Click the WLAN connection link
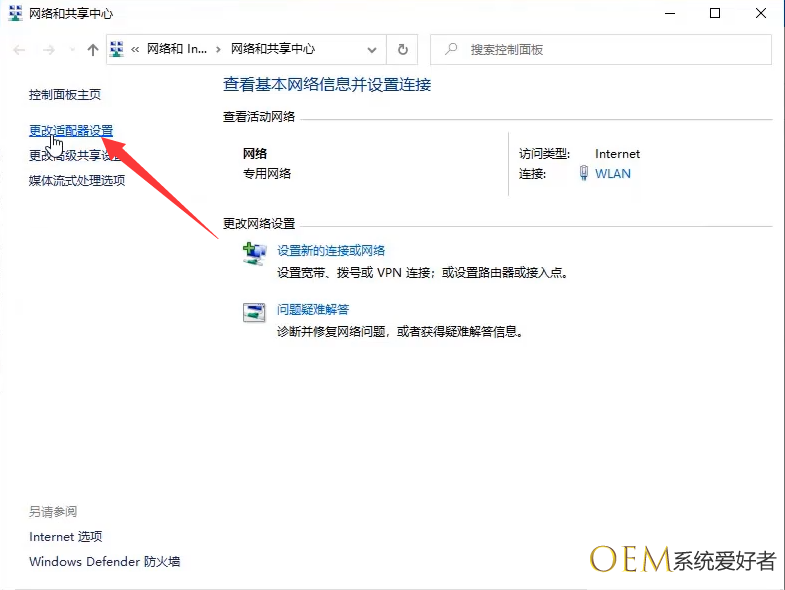 613,173
